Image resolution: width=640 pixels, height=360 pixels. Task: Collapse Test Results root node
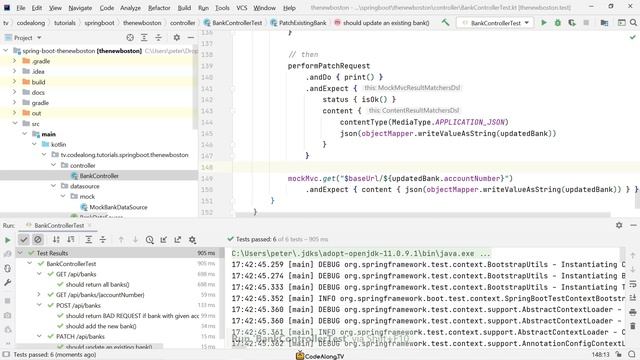coord(20,253)
